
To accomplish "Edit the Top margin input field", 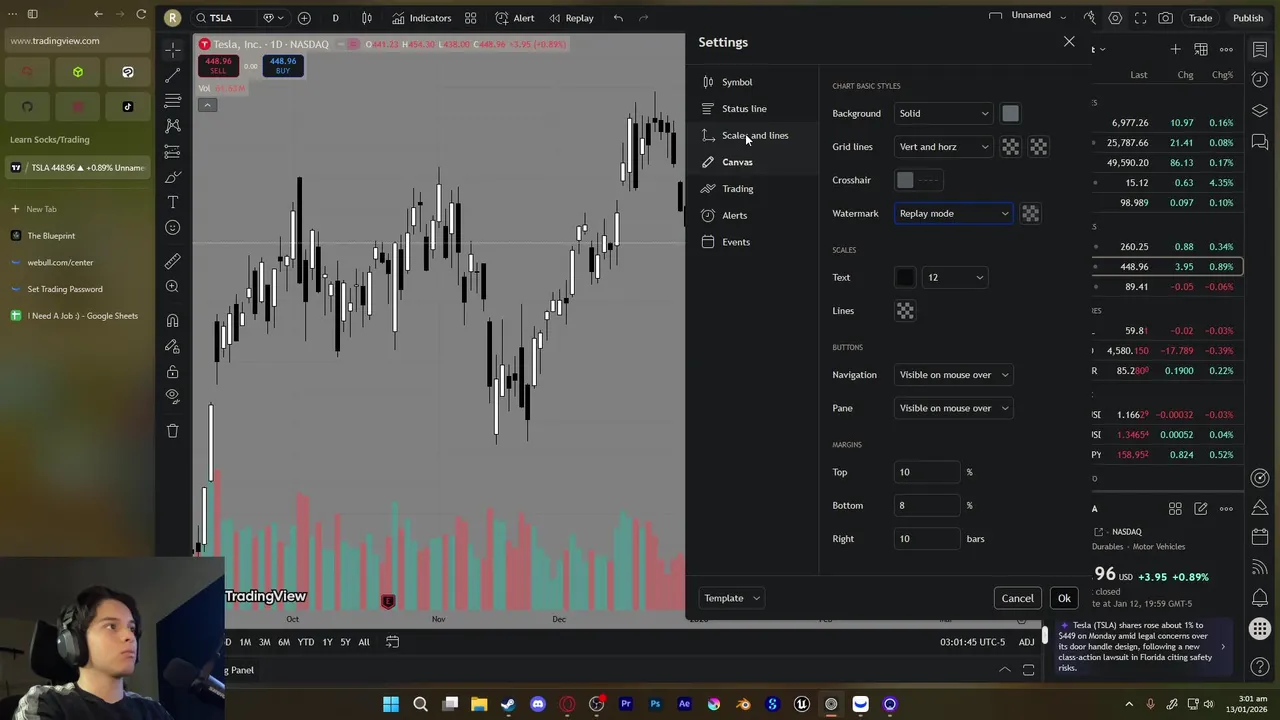I will click(927, 472).
